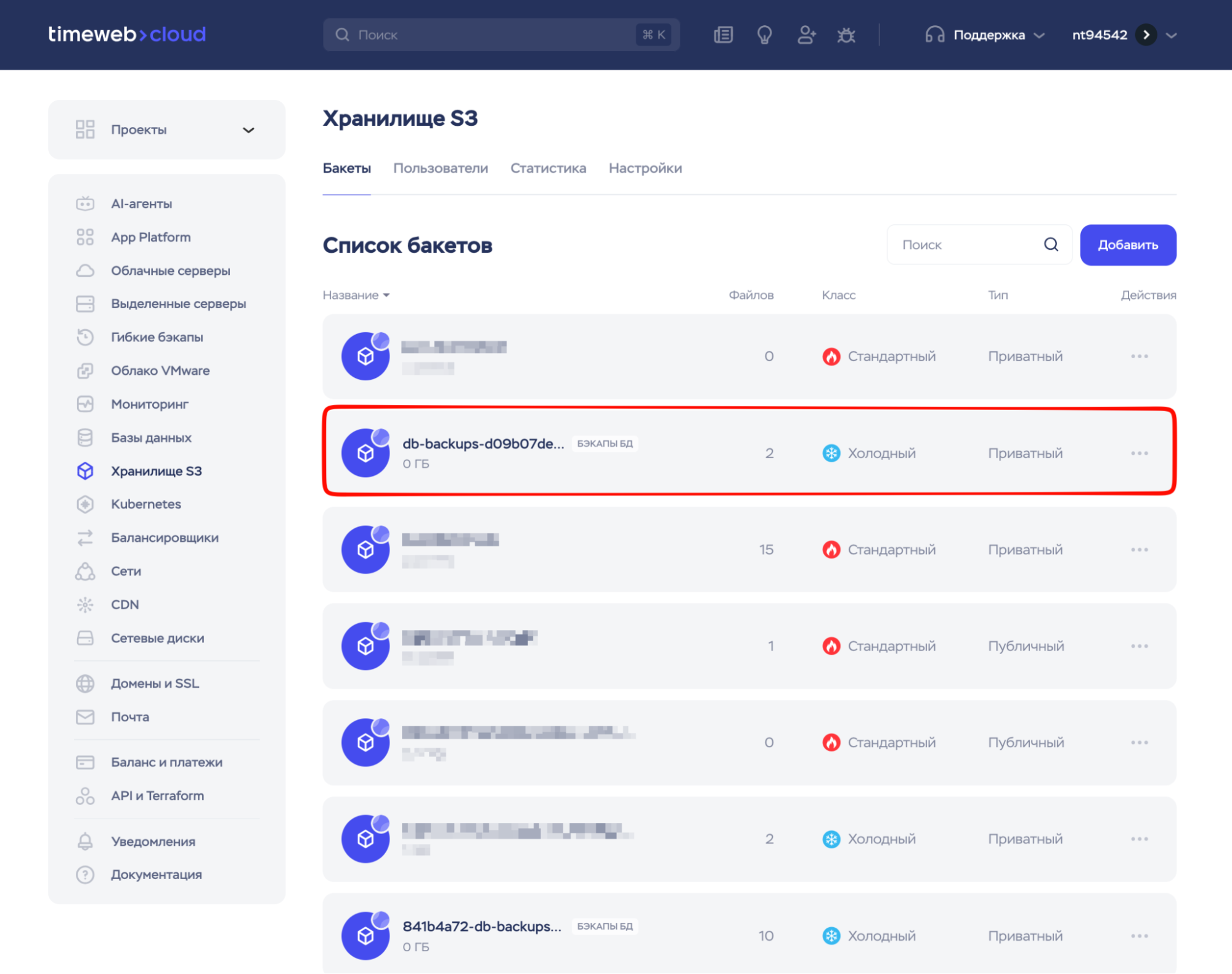1232x974 pixels.
Task: Switch to the Пользователи tab
Action: 440,168
